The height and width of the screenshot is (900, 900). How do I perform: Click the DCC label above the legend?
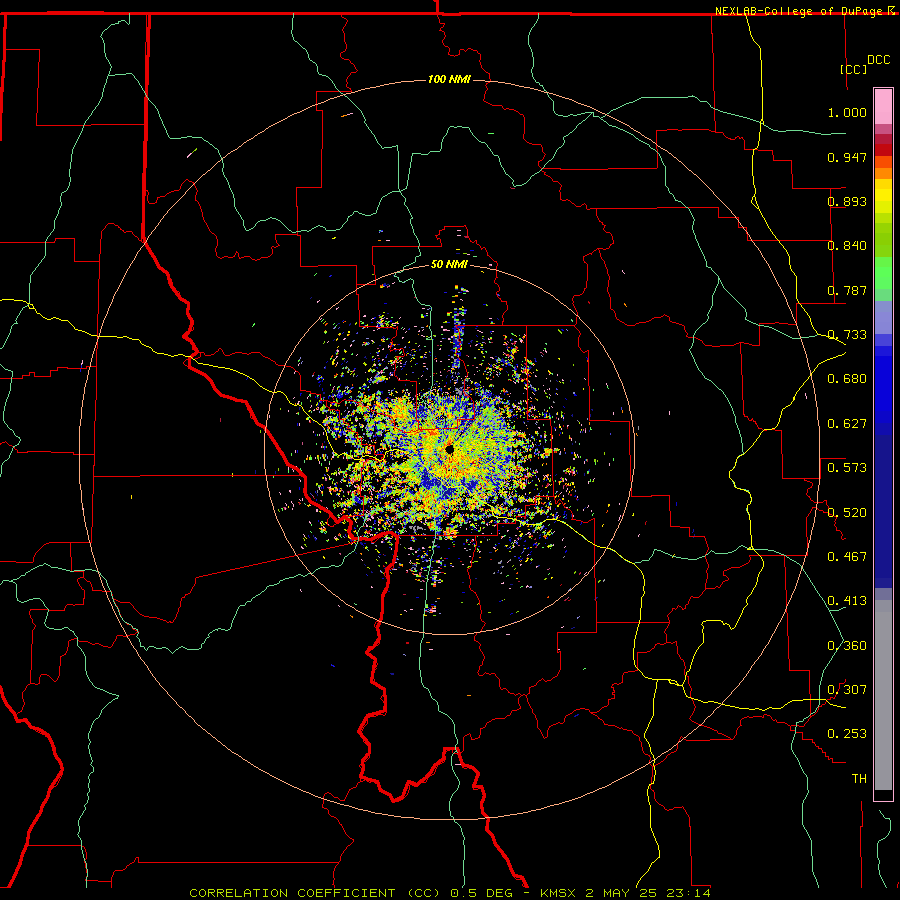(878, 60)
